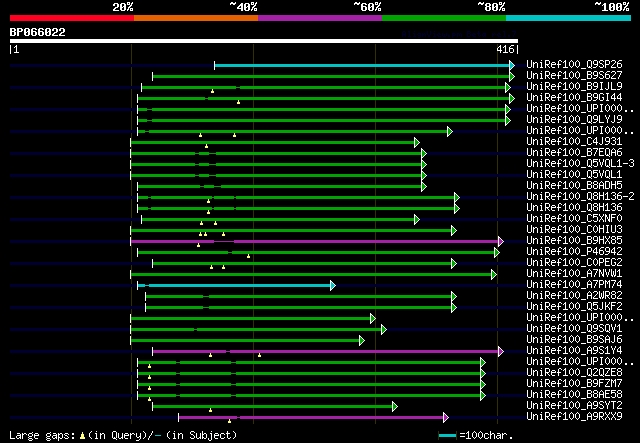Click the green alignment bar for A7NVW1
The width and height of the screenshot is (640, 443).
pyautogui.click(x=311, y=275)
